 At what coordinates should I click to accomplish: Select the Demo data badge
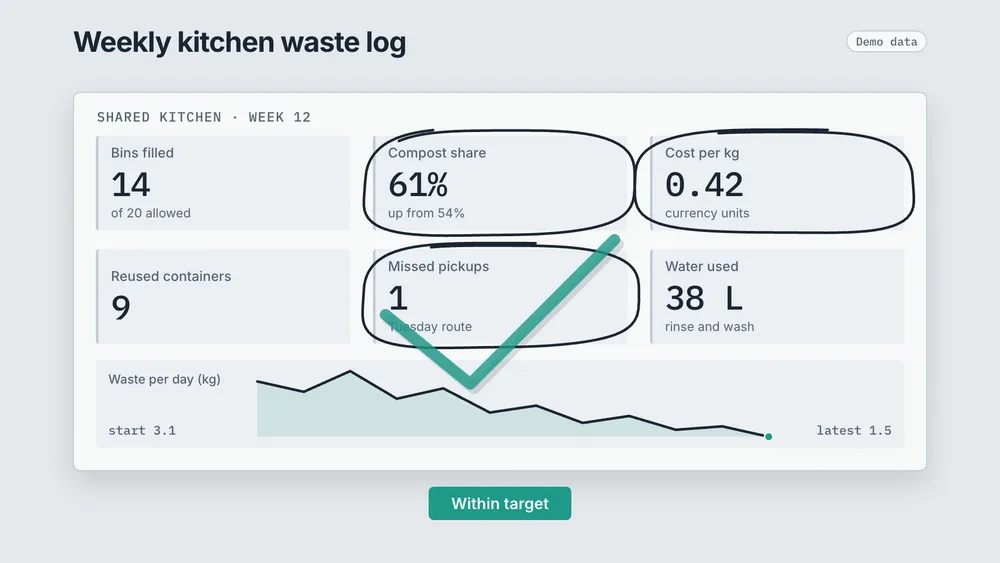[886, 41]
